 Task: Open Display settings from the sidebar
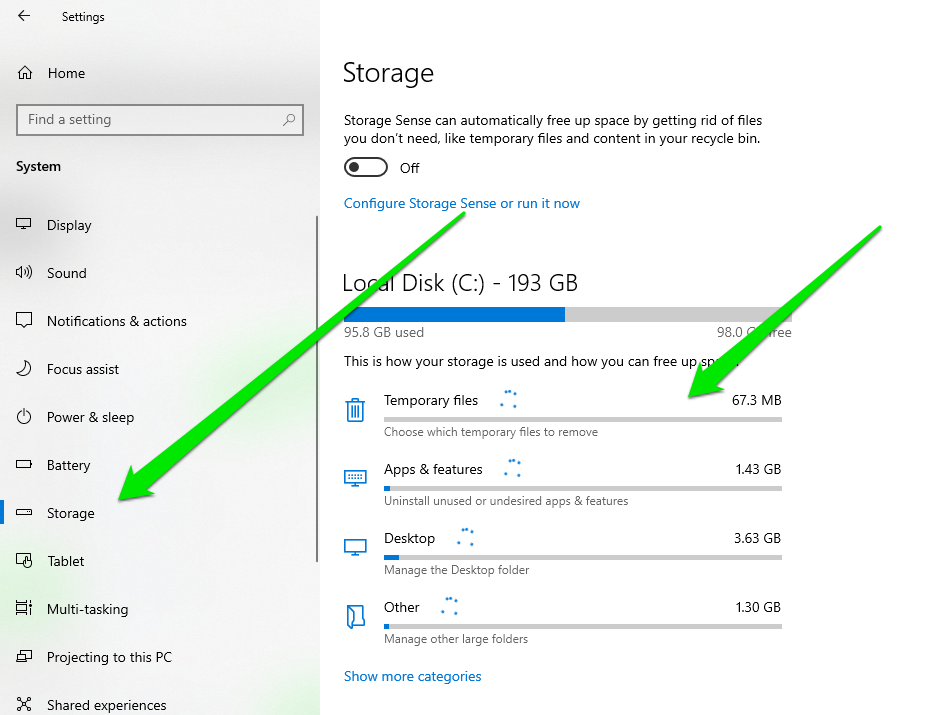pos(22,225)
